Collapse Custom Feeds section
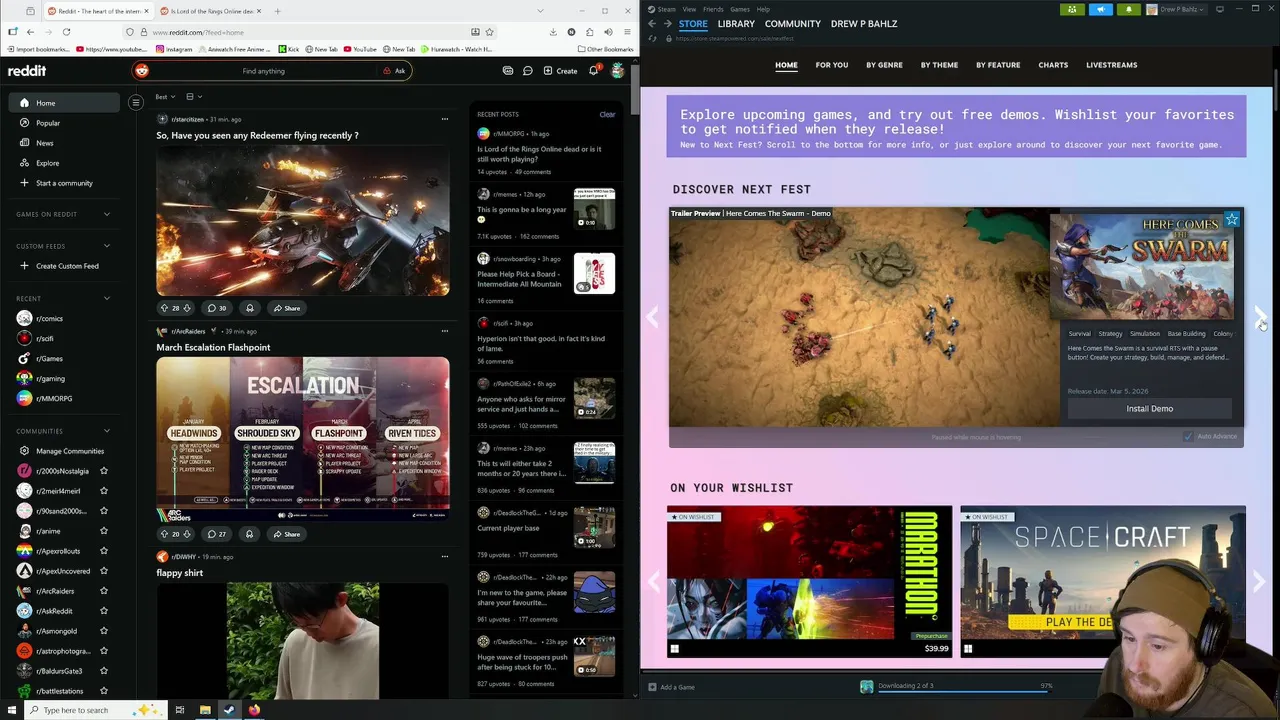 [x=107, y=246]
